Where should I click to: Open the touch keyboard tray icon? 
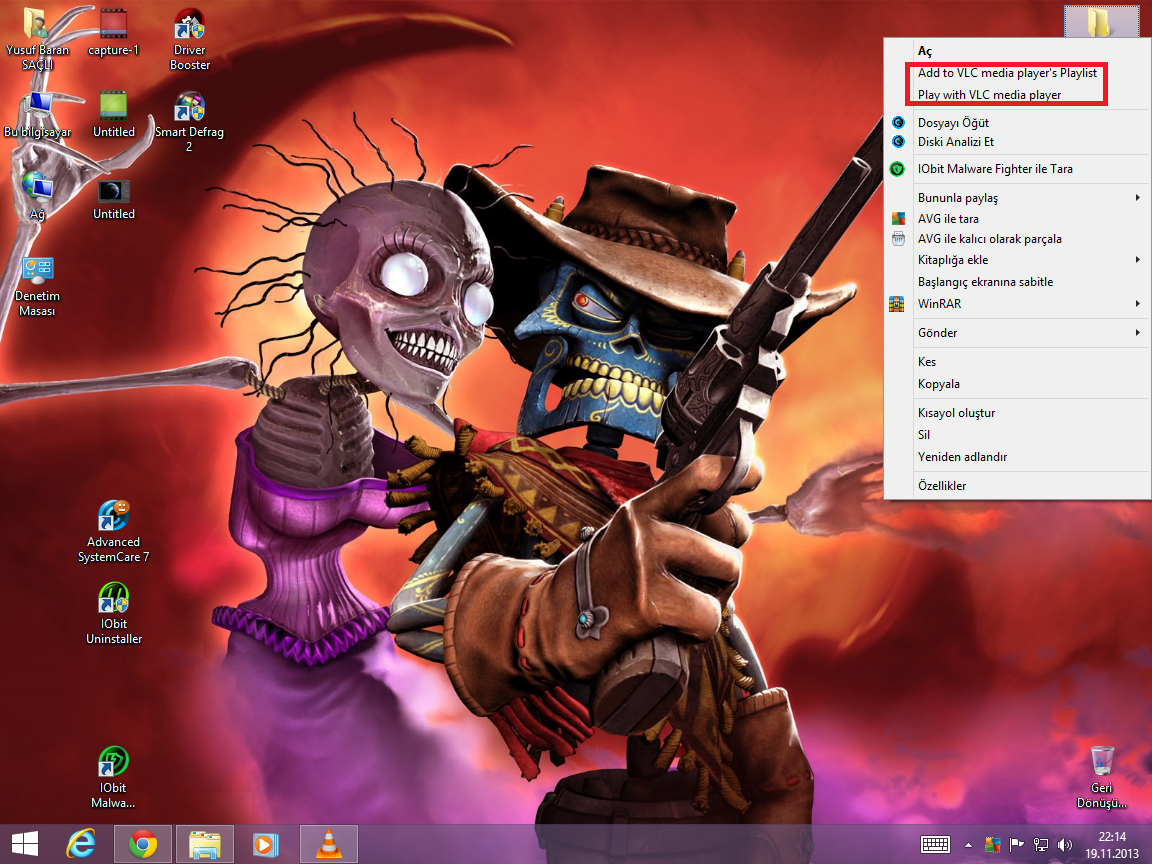pos(935,845)
